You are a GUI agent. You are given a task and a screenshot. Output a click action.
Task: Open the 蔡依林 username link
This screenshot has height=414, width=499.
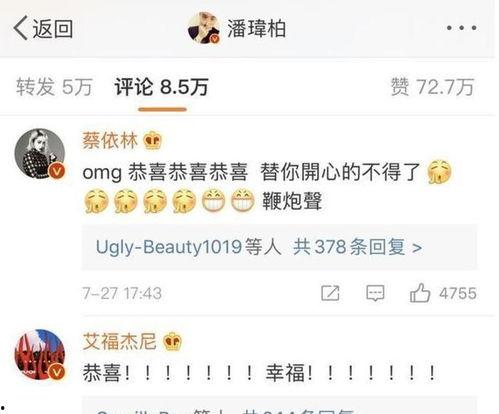(110, 140)
